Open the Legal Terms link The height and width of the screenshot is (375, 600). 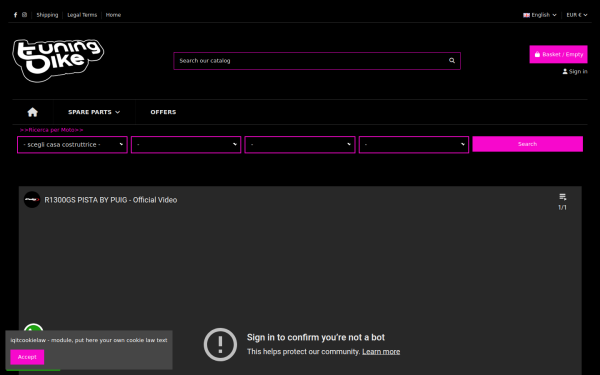[82, 15]
